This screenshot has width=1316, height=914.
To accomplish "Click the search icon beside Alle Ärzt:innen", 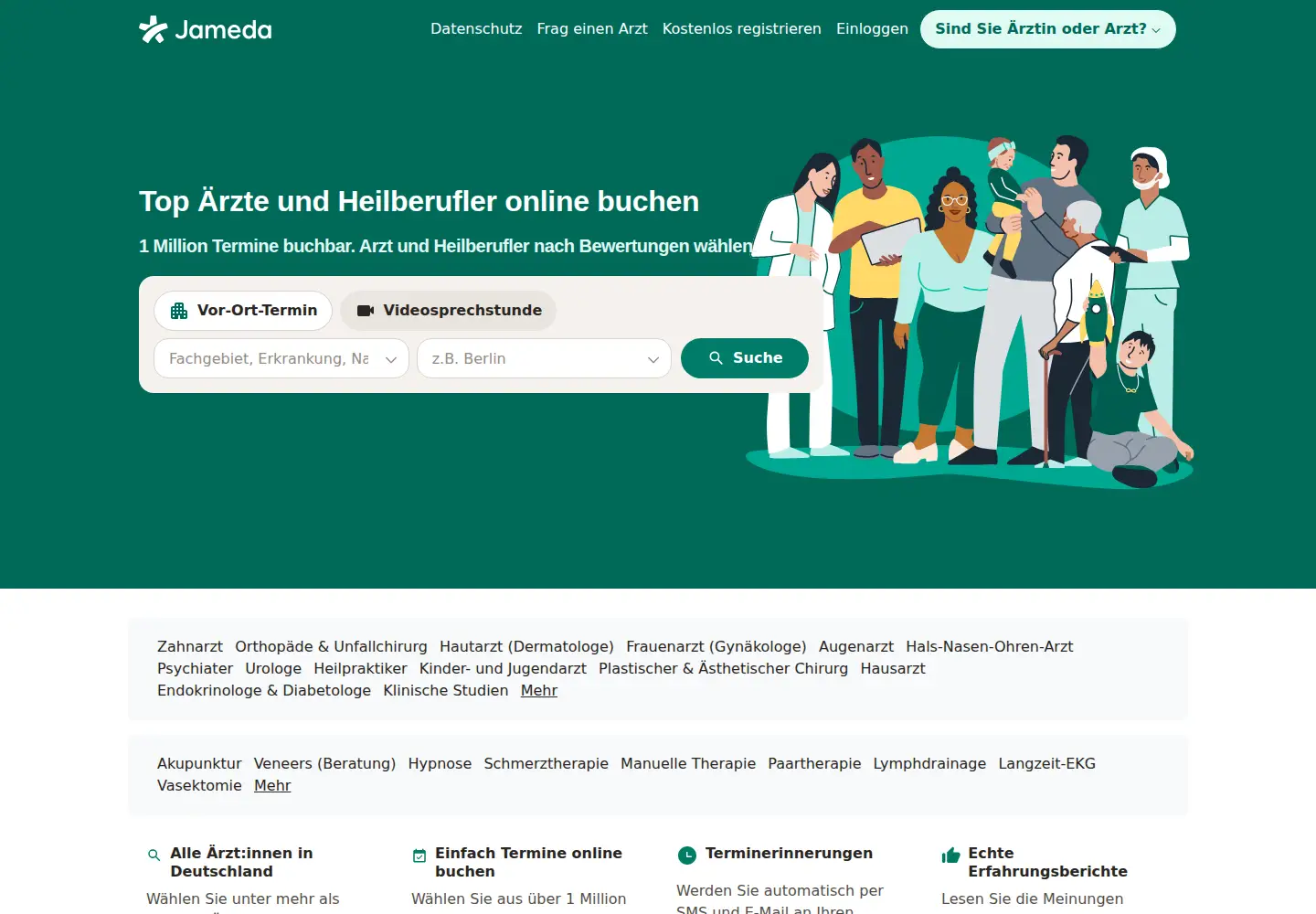I will [x=154, y=856].
